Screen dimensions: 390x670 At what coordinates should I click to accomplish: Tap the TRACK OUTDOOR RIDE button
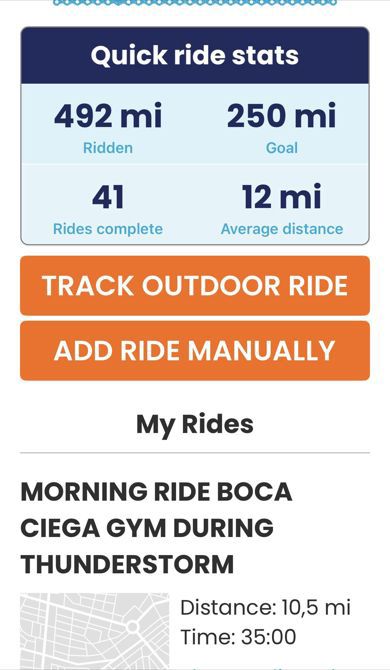195,285
